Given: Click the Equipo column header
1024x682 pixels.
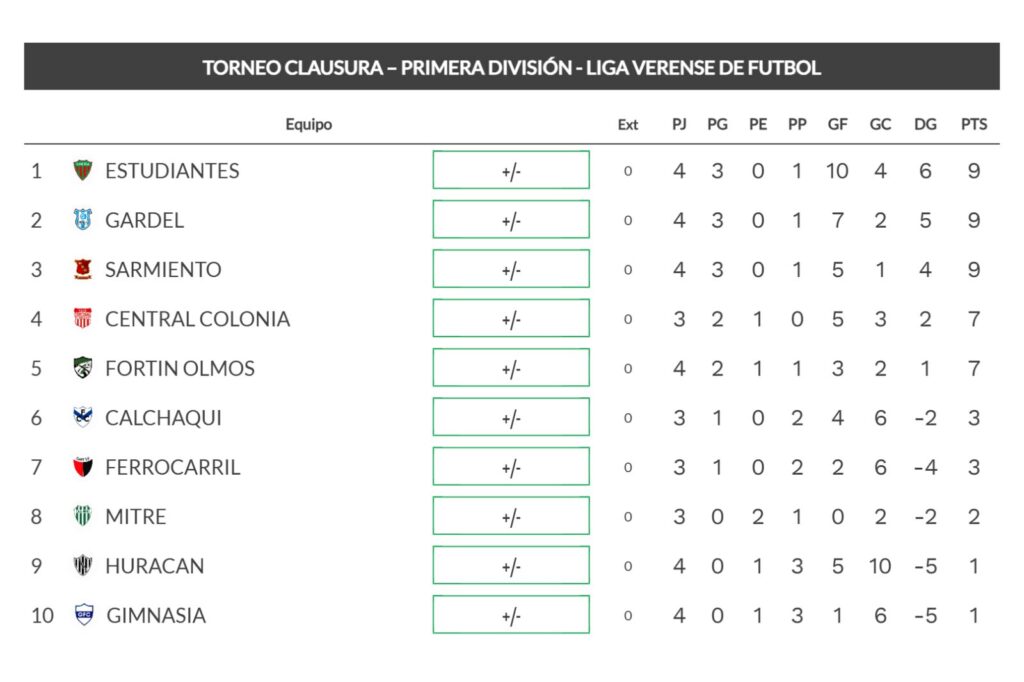Looking at the screenshot, I should point(308,125).
